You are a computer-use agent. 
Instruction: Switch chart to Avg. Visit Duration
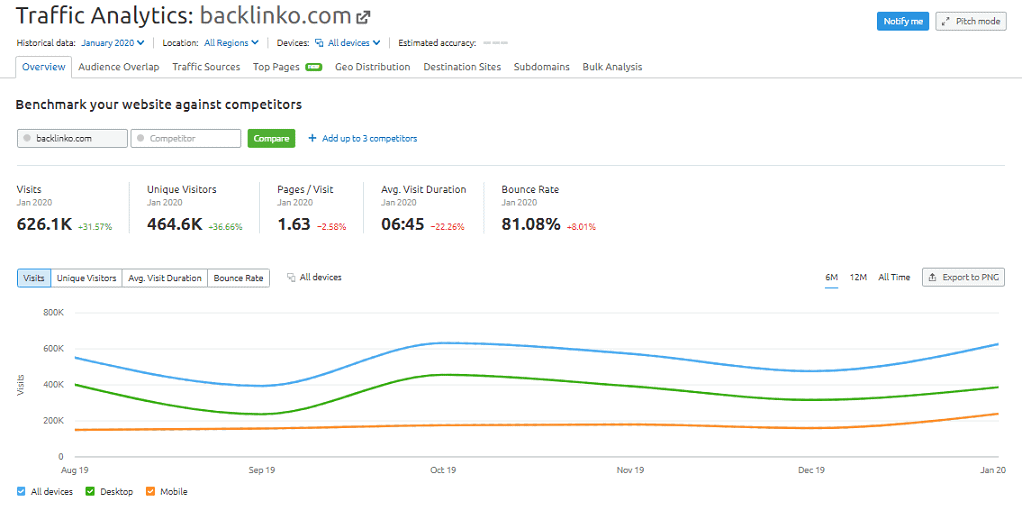coord(165,278)
